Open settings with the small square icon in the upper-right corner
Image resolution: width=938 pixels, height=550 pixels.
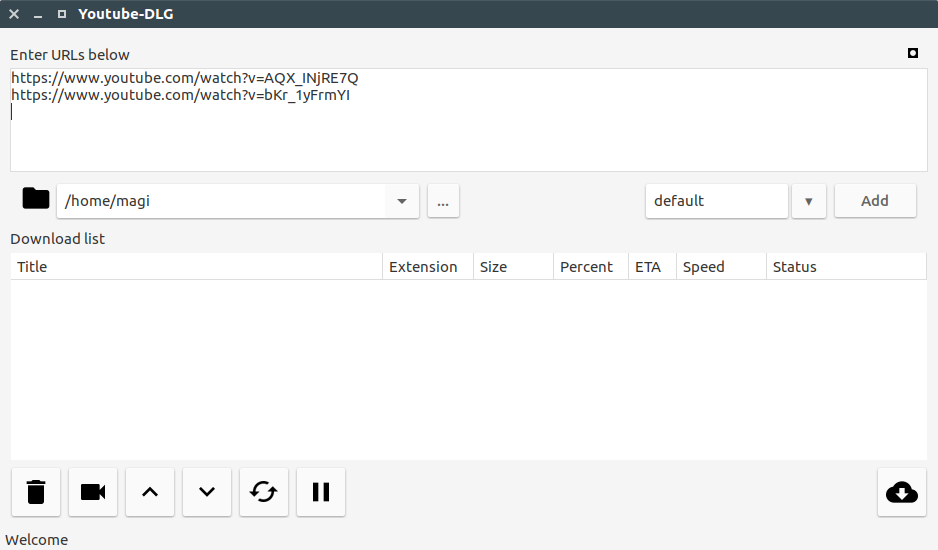coord(913,53)
